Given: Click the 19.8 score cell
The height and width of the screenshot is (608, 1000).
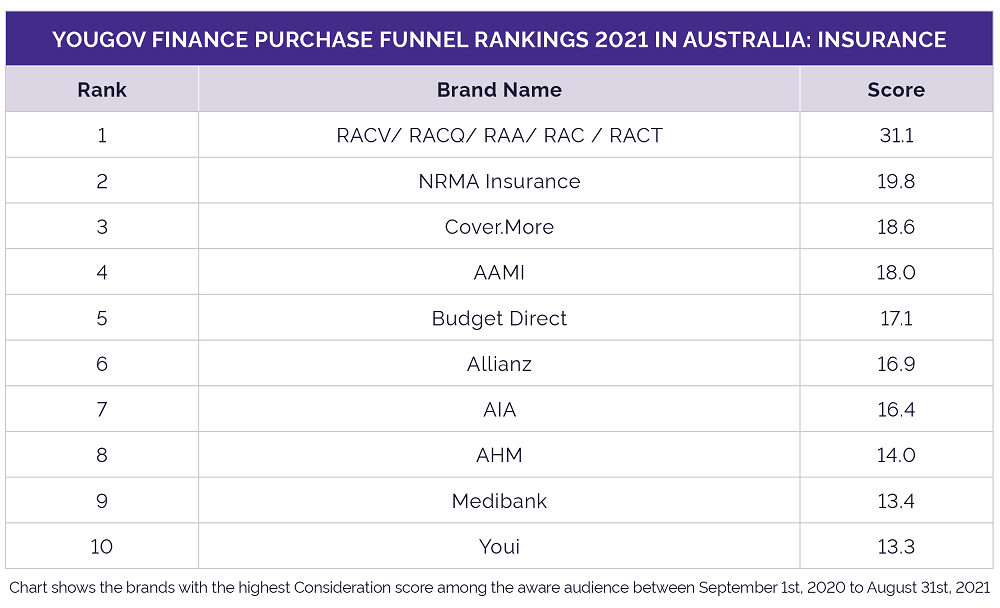Looking at the screenshot, I should (x=896, y=181).
